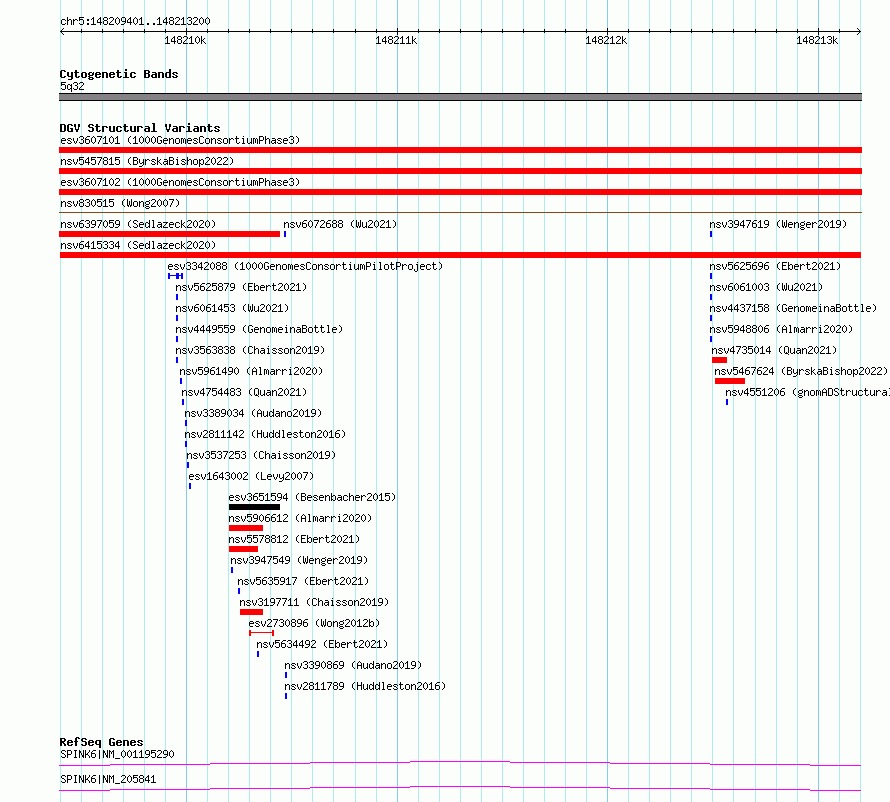Select nsv5961490 (Almarri2020) label

point(251,371)
